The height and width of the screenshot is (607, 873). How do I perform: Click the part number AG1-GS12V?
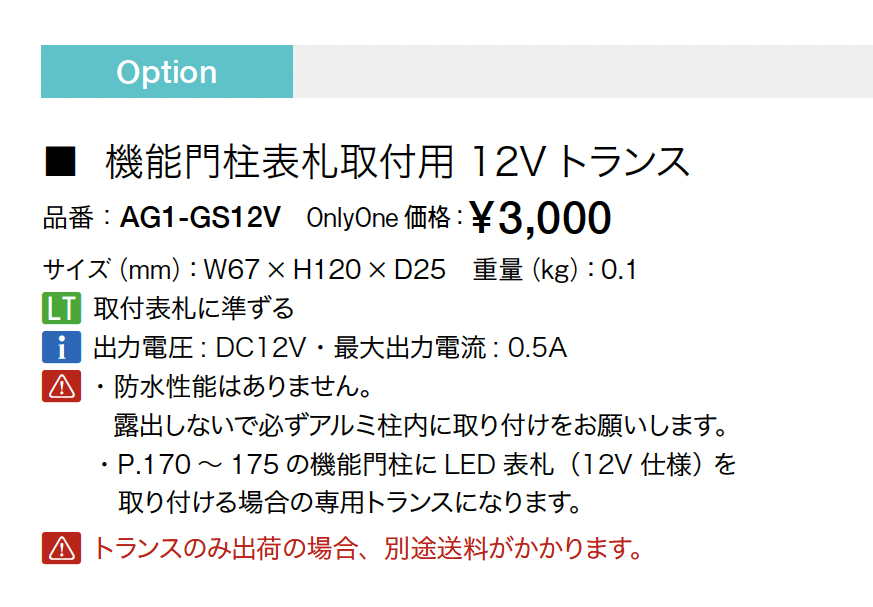tap(200, 217)
